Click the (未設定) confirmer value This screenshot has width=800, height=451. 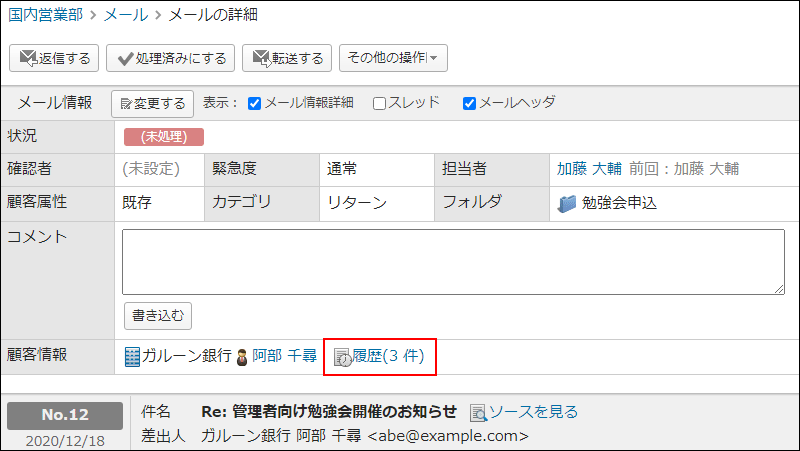pos(151,169)
